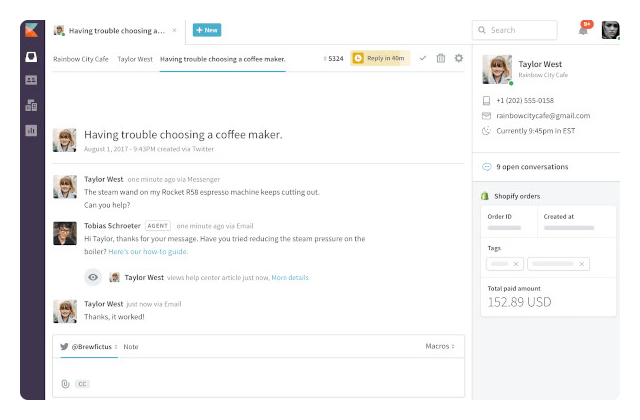Click Tobias Schroeter's avatar in the thread
The width and height of the screenshot is (640, 420).
point(65,233)
